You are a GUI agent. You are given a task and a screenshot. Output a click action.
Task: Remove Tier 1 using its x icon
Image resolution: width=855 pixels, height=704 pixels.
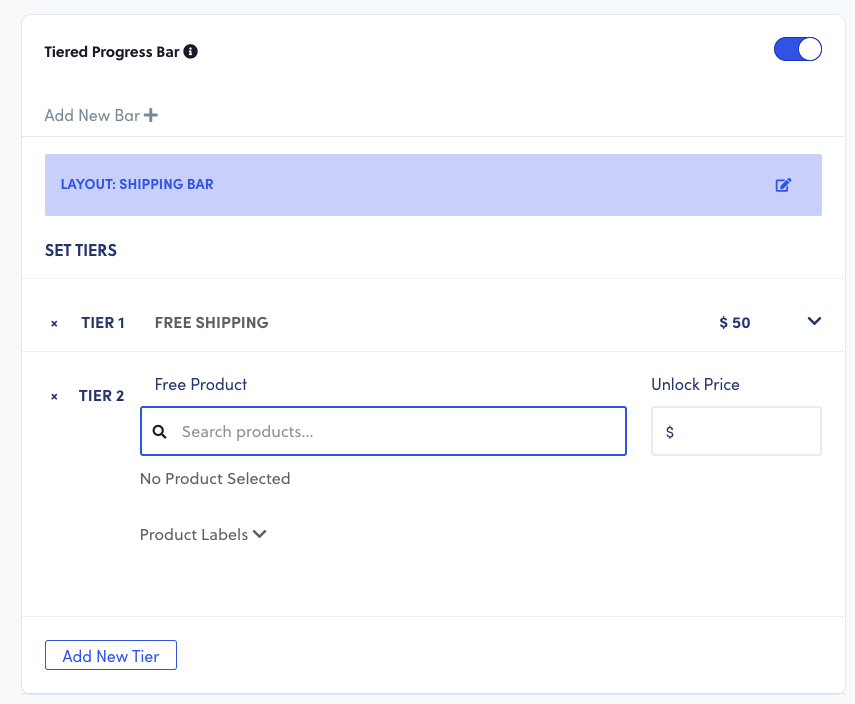54,323
